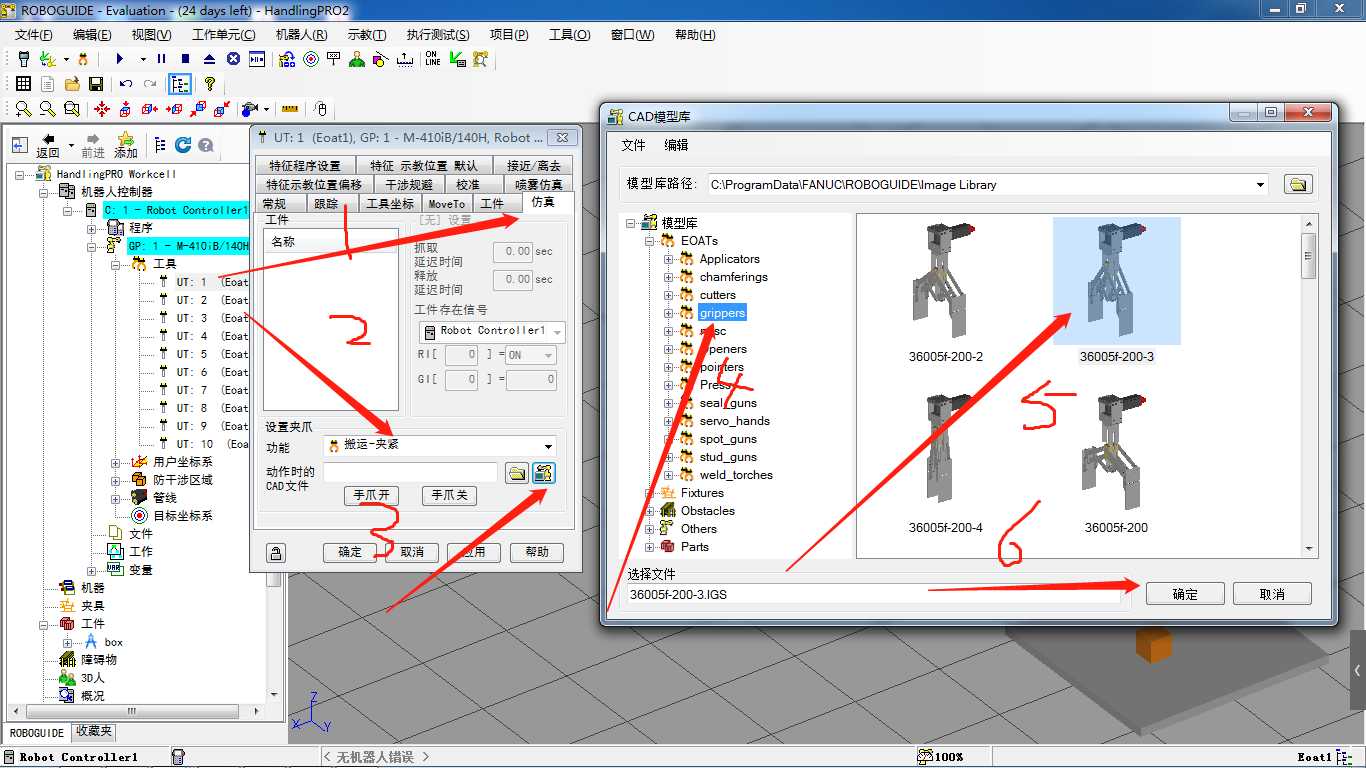Start program with the play icon

119,59
